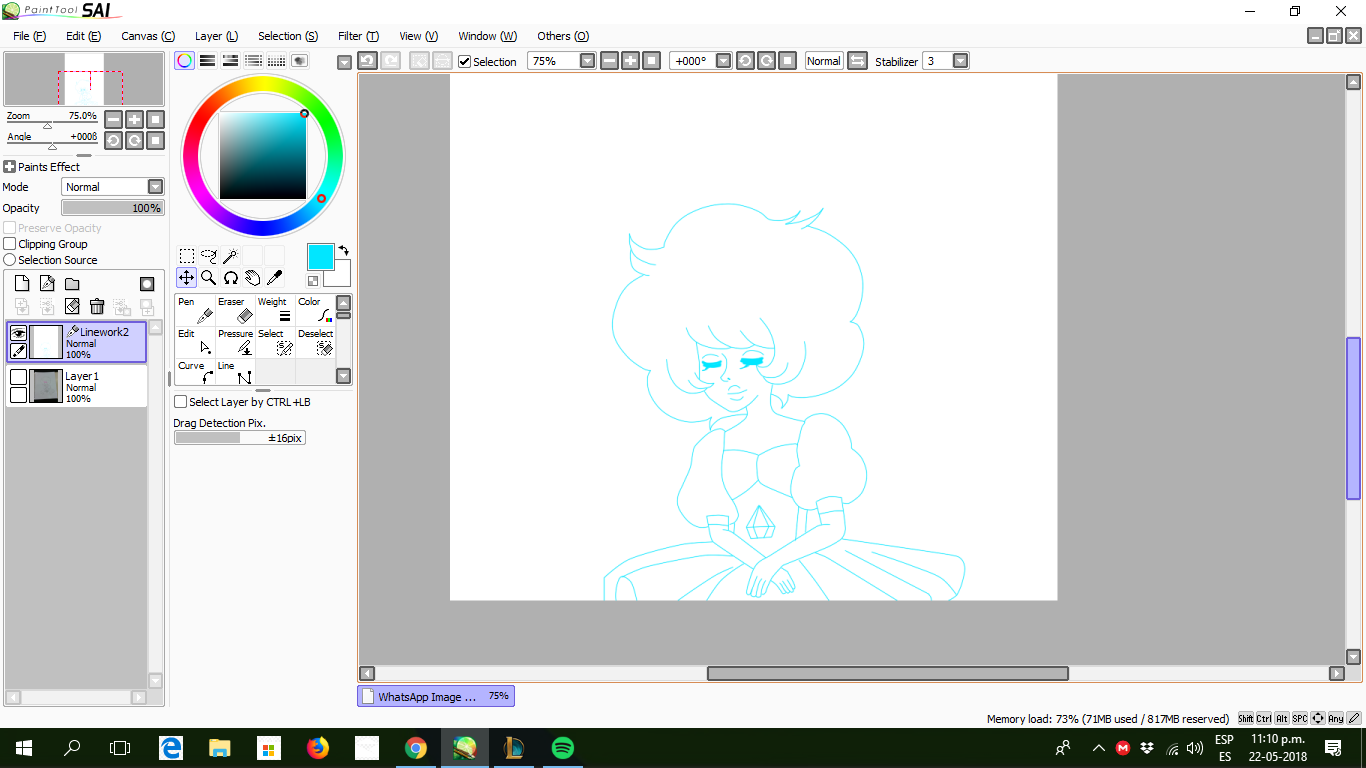
Task: Adjust the layer Opacity slider
Action: (x=112, y=208)
